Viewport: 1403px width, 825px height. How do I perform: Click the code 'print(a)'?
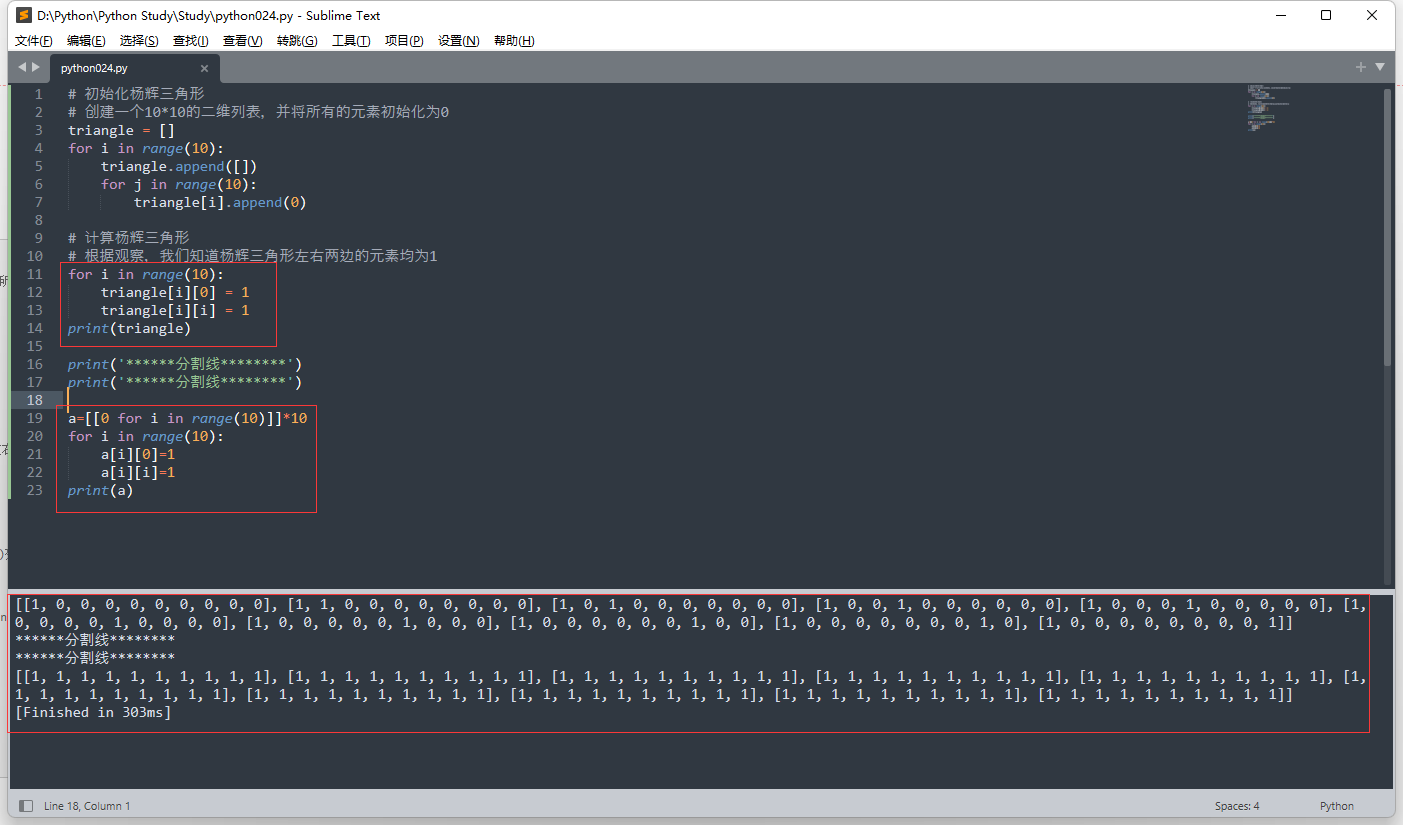coord(100,490)
